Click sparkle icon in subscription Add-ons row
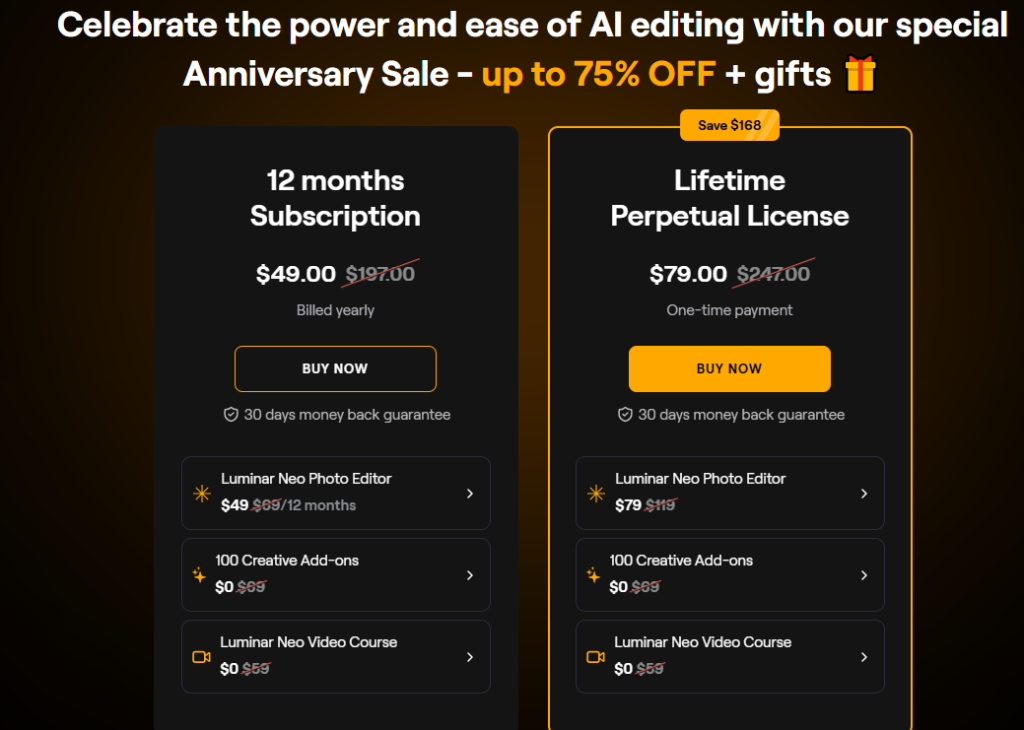This screenshot has width=1024, height=730. click(x=199, y=575)
